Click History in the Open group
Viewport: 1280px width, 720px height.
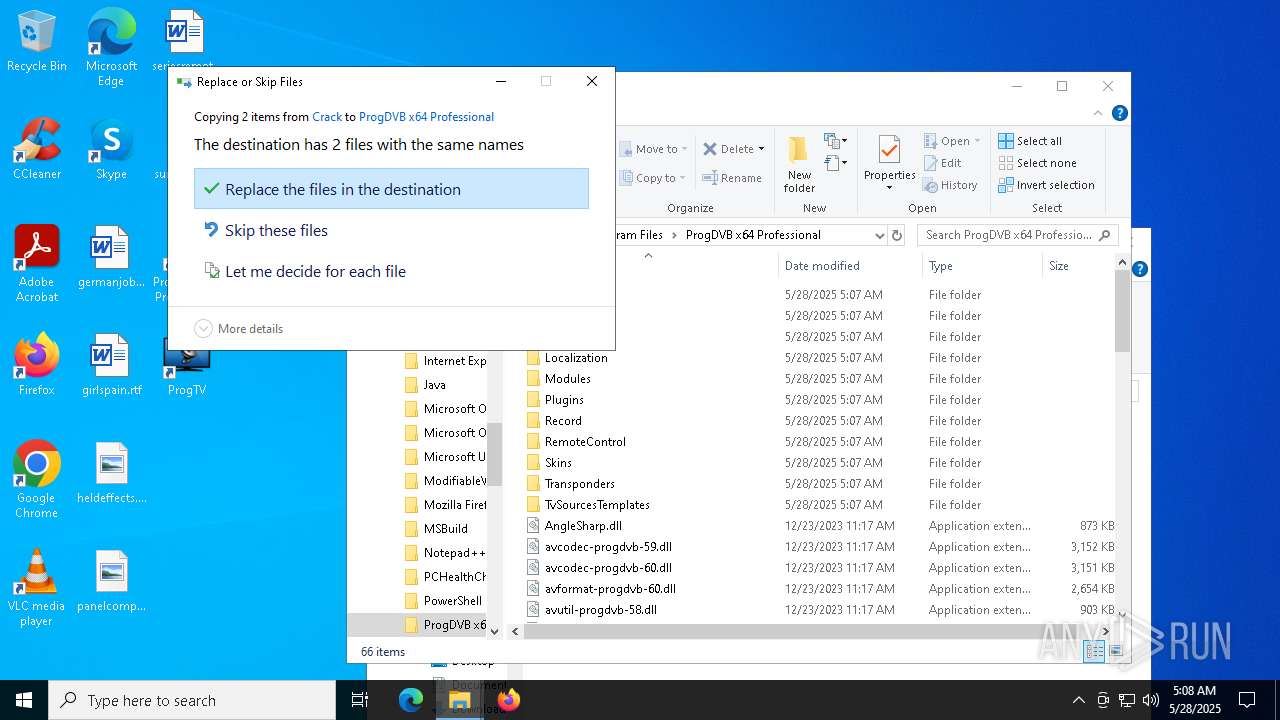pos(950,185)
